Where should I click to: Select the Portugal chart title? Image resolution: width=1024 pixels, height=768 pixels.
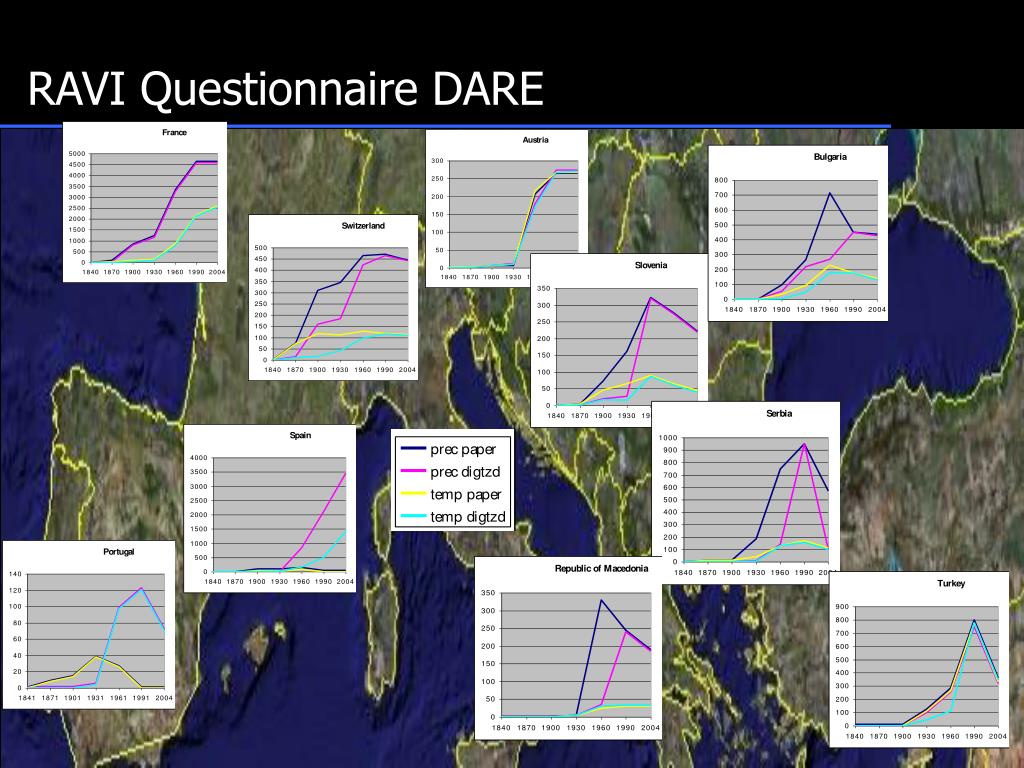click(x=118, y=552)
